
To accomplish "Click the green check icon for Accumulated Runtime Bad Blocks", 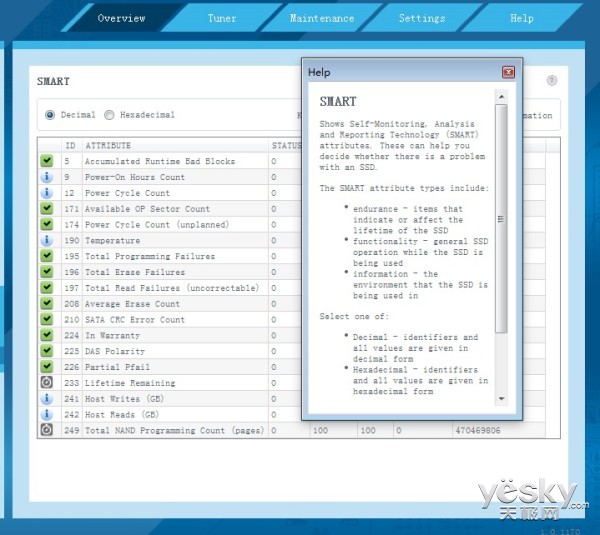I will (47, 161).
